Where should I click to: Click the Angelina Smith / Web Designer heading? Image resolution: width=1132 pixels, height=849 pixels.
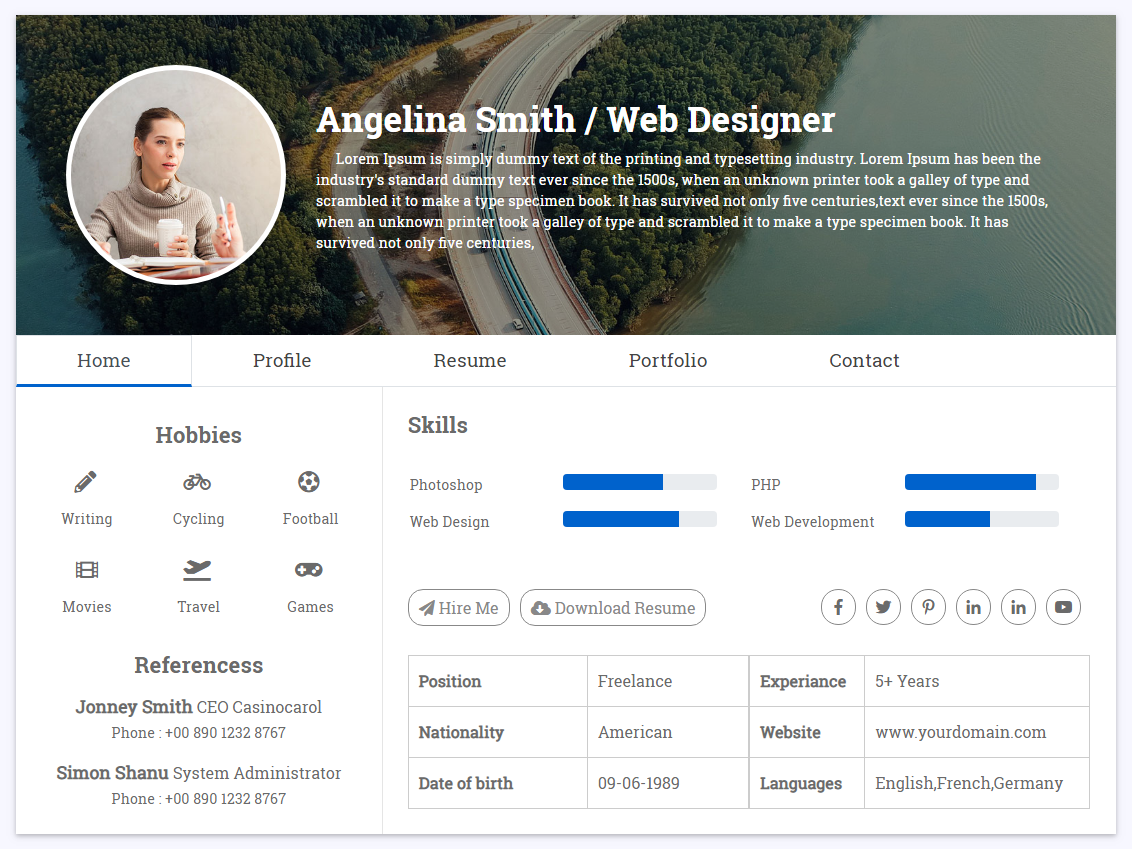(575, 120)
